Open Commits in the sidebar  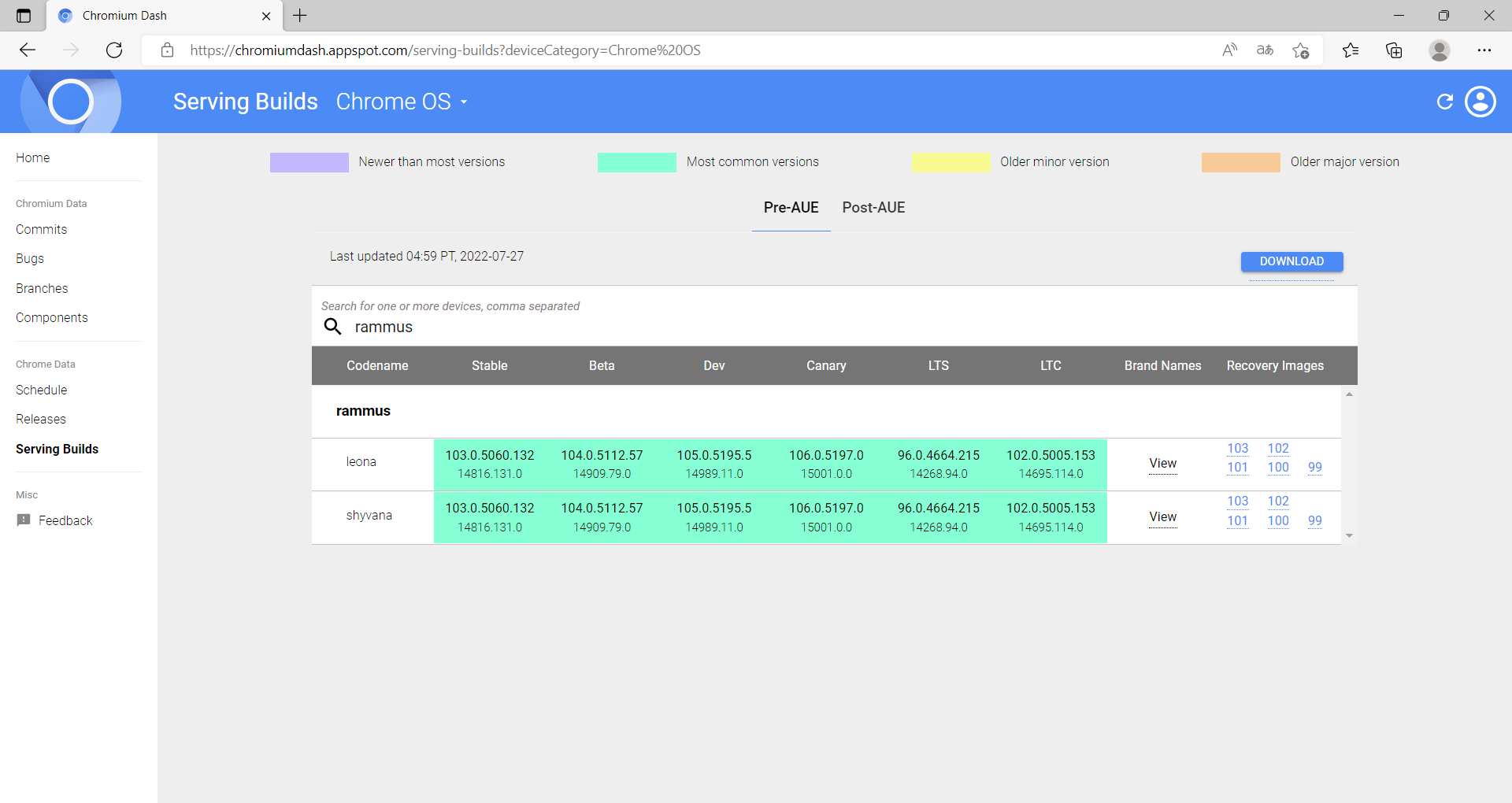tap(42, 229)
